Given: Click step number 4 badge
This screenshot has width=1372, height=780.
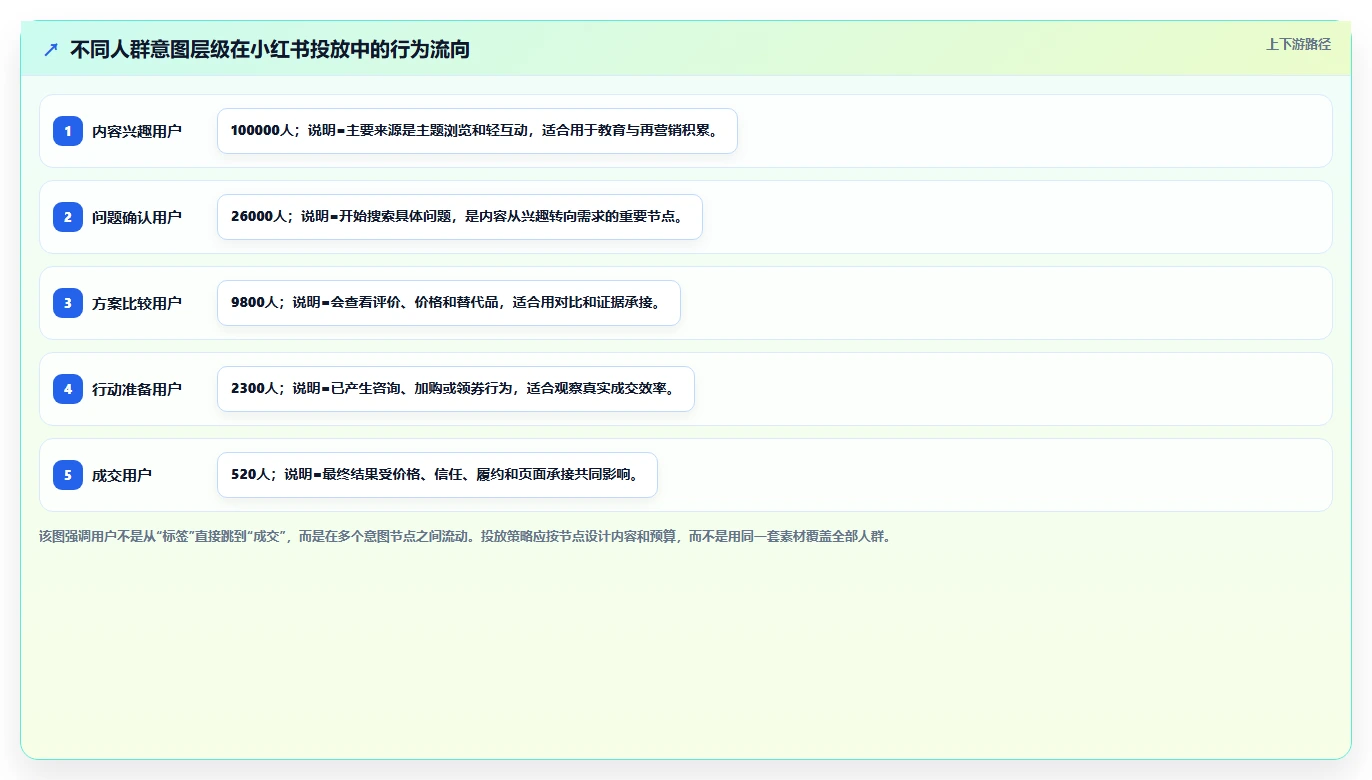Looking at the screenshot, I should point(68,389).
